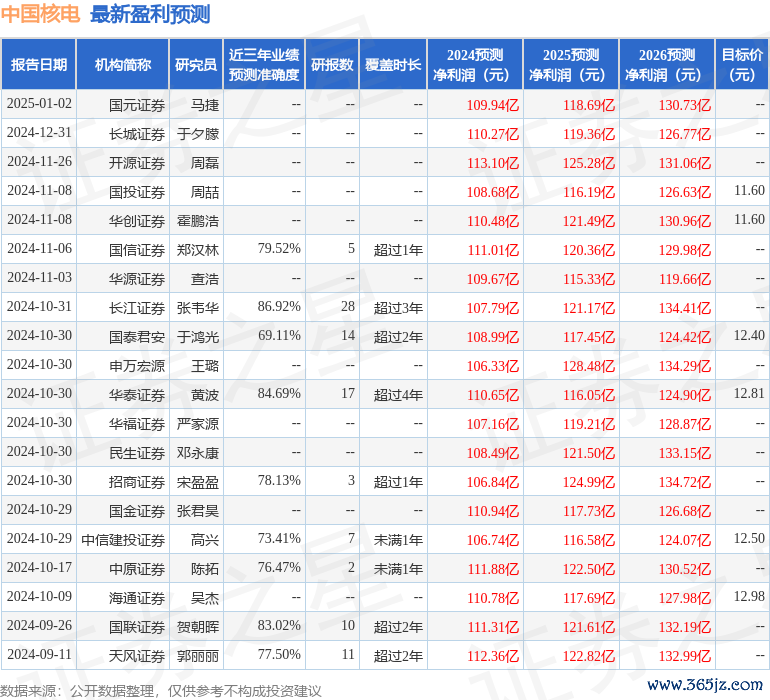Click the 119.36亿 profit value
This screenshot has width=770, height=700.
coord(589,134)
